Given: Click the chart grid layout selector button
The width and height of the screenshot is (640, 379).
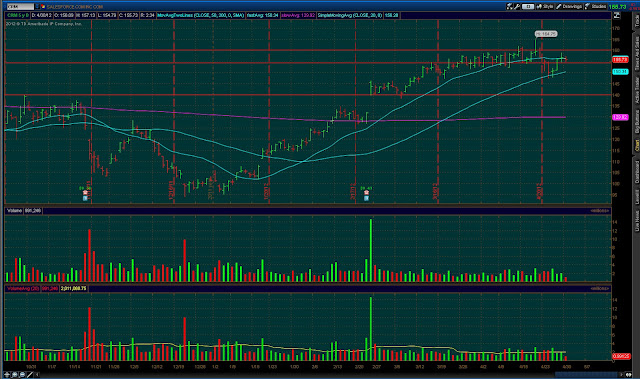Looking at the screenshot, I should 528,7.
